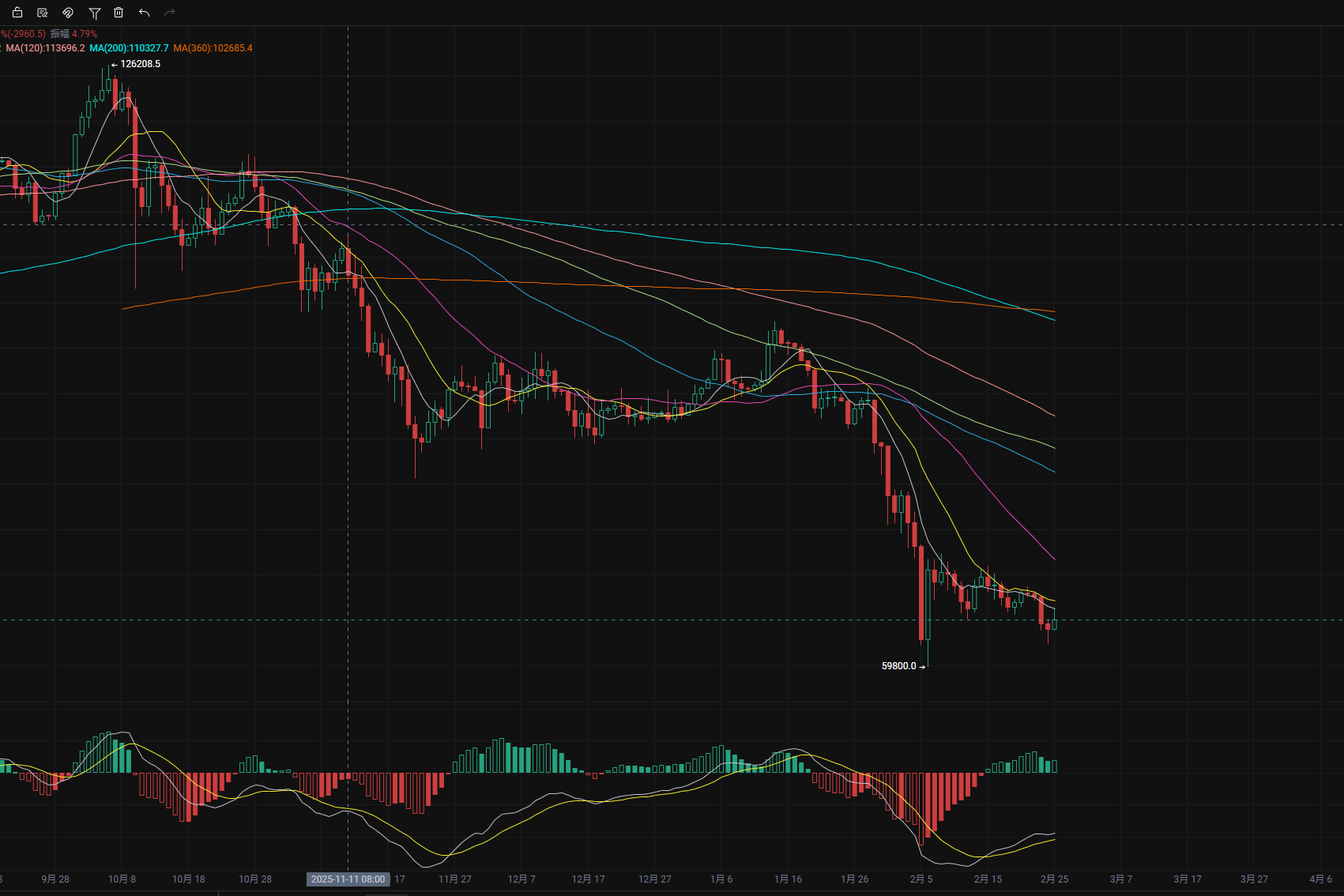This screenshot has width=1344, height=896.
Task: Click the 2月 5 date on time axis
Action: [x=921, y=879]
